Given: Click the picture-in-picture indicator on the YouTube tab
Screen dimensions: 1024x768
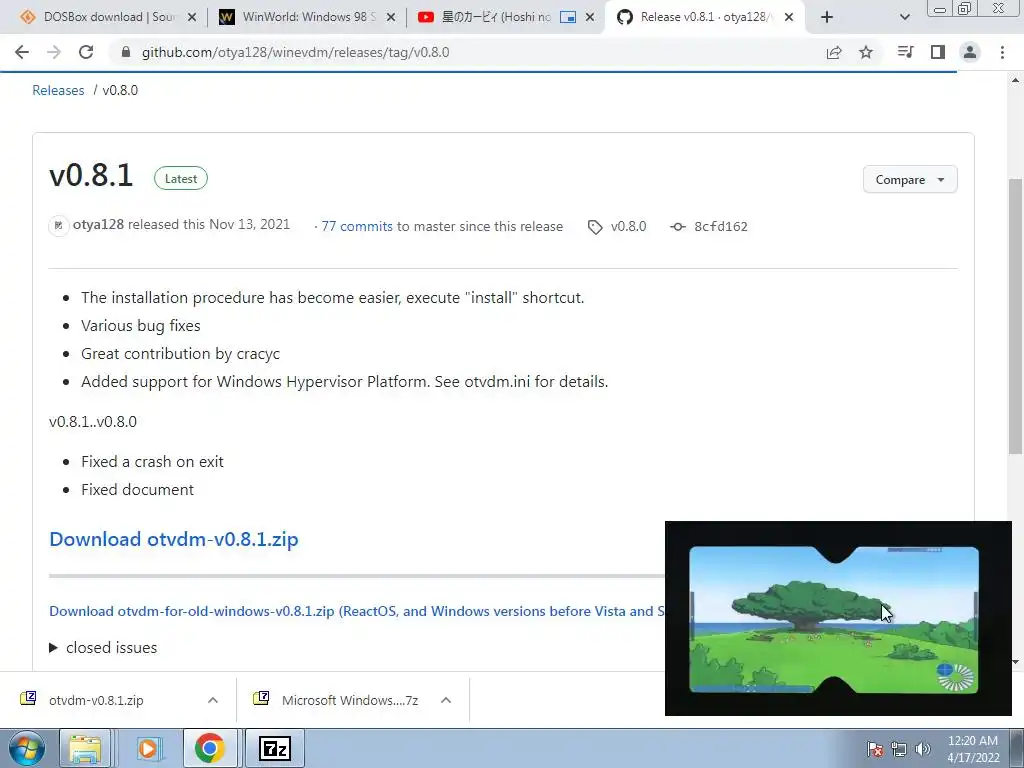Looking at the screenshot, I should tap(568, 18).
